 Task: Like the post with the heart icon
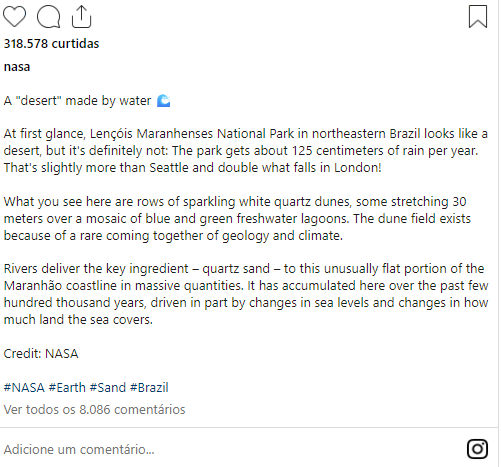(x=14, y=16)
